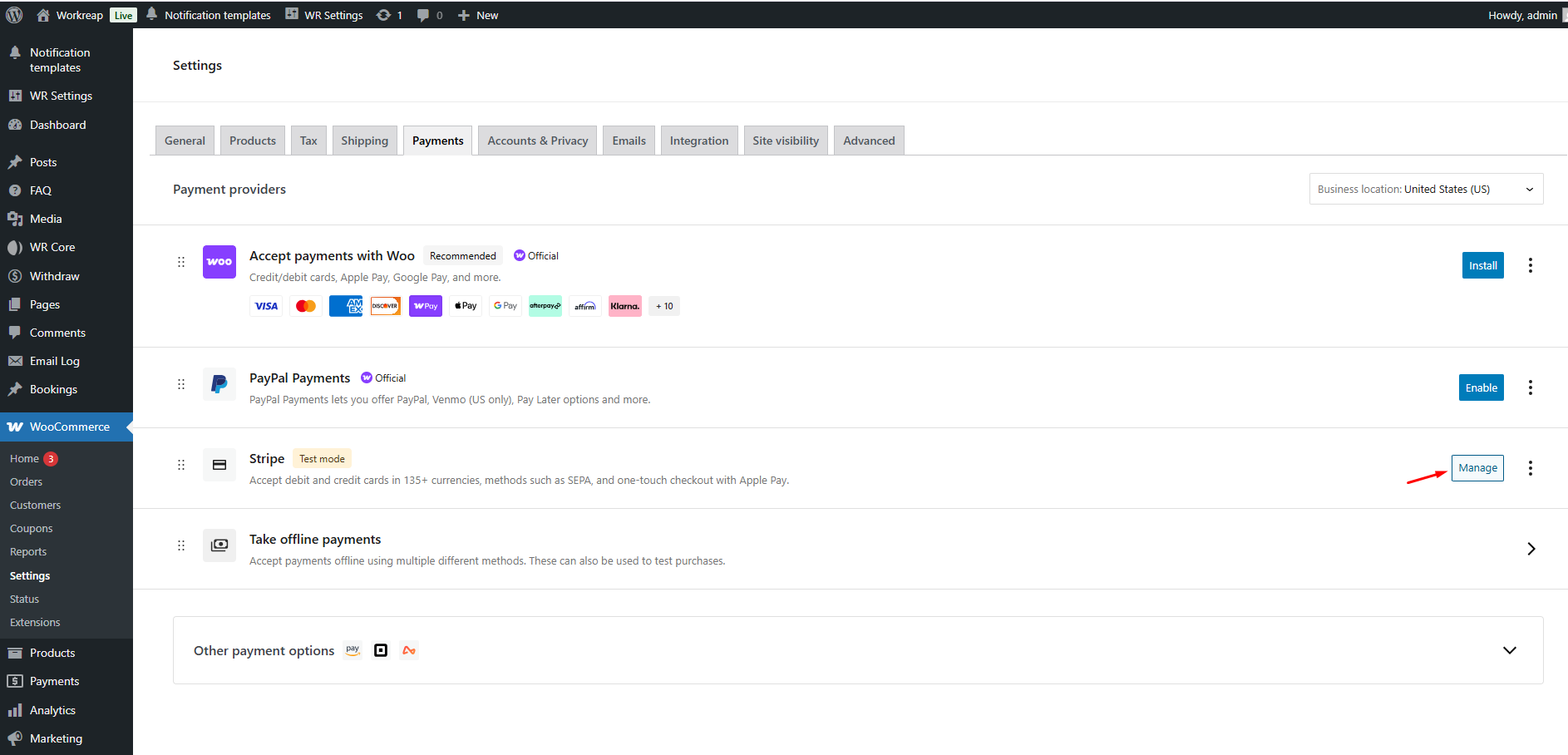This screenshot has width=1568, height=755.
Task: Open three-dot menu for PayPal Payments
Action: [x=1530, y=387]
